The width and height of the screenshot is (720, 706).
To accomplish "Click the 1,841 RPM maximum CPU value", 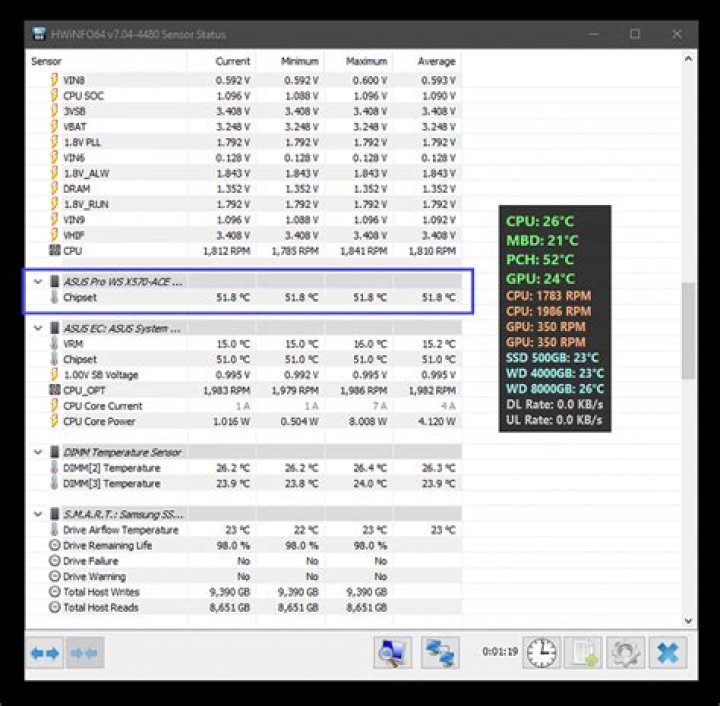I will tap(364, 251).
